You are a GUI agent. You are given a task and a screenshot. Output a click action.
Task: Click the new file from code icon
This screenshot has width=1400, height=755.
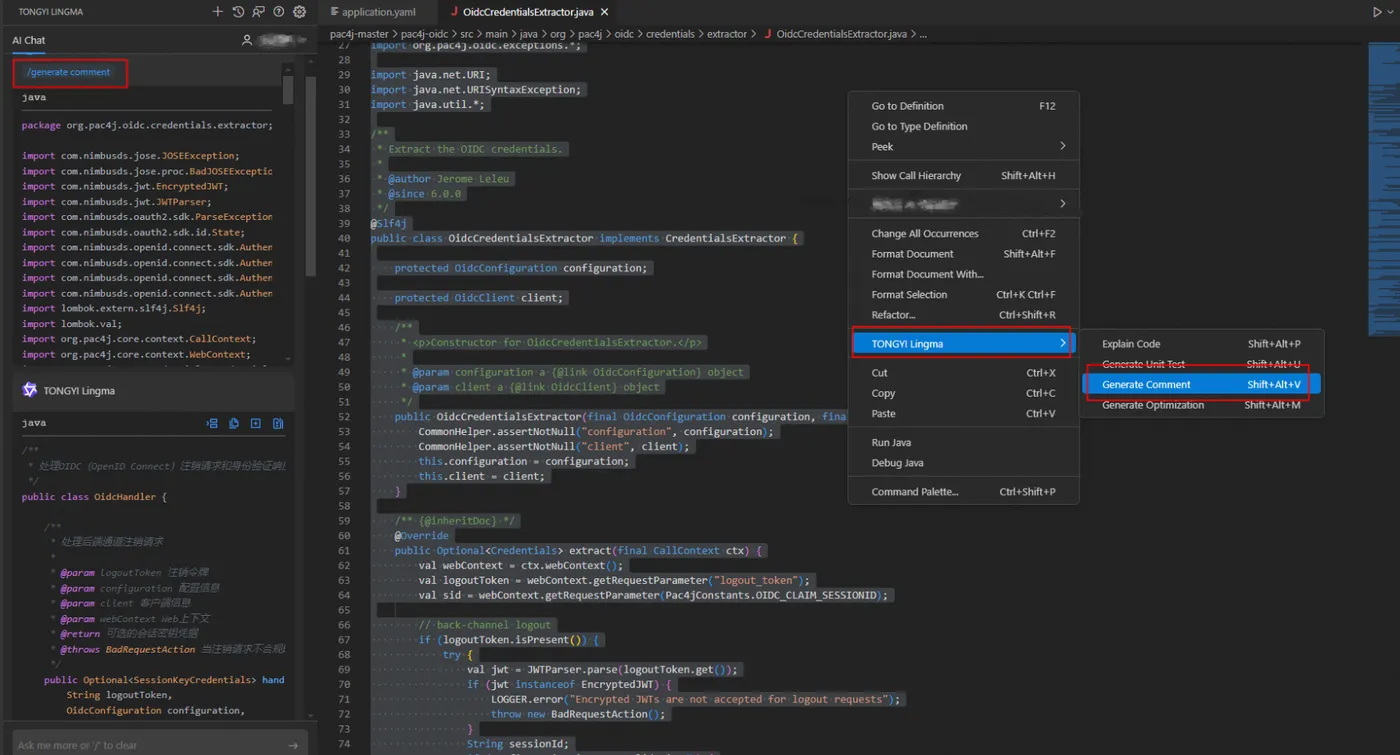pos(256,423)
